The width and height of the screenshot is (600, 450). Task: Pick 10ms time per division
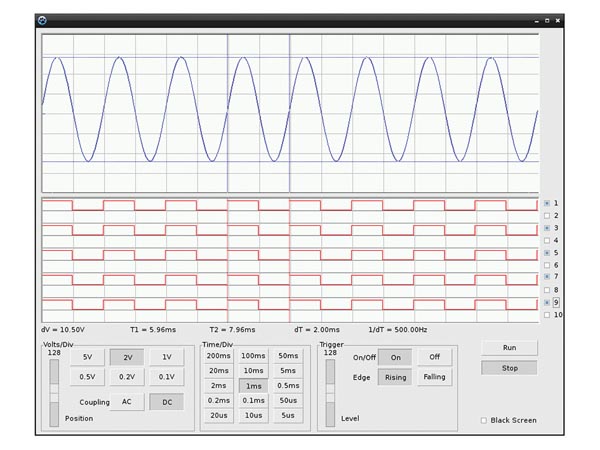tap(253, 371)
